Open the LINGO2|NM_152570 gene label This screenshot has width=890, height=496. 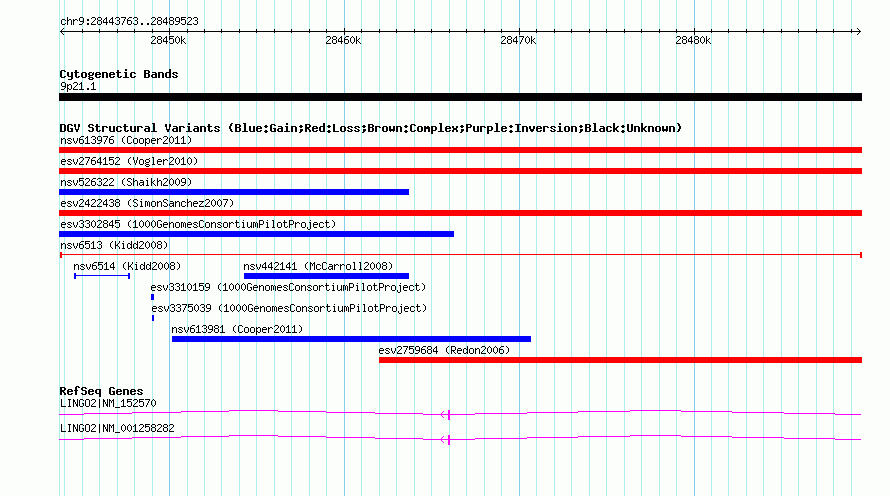tap(108, 403)
